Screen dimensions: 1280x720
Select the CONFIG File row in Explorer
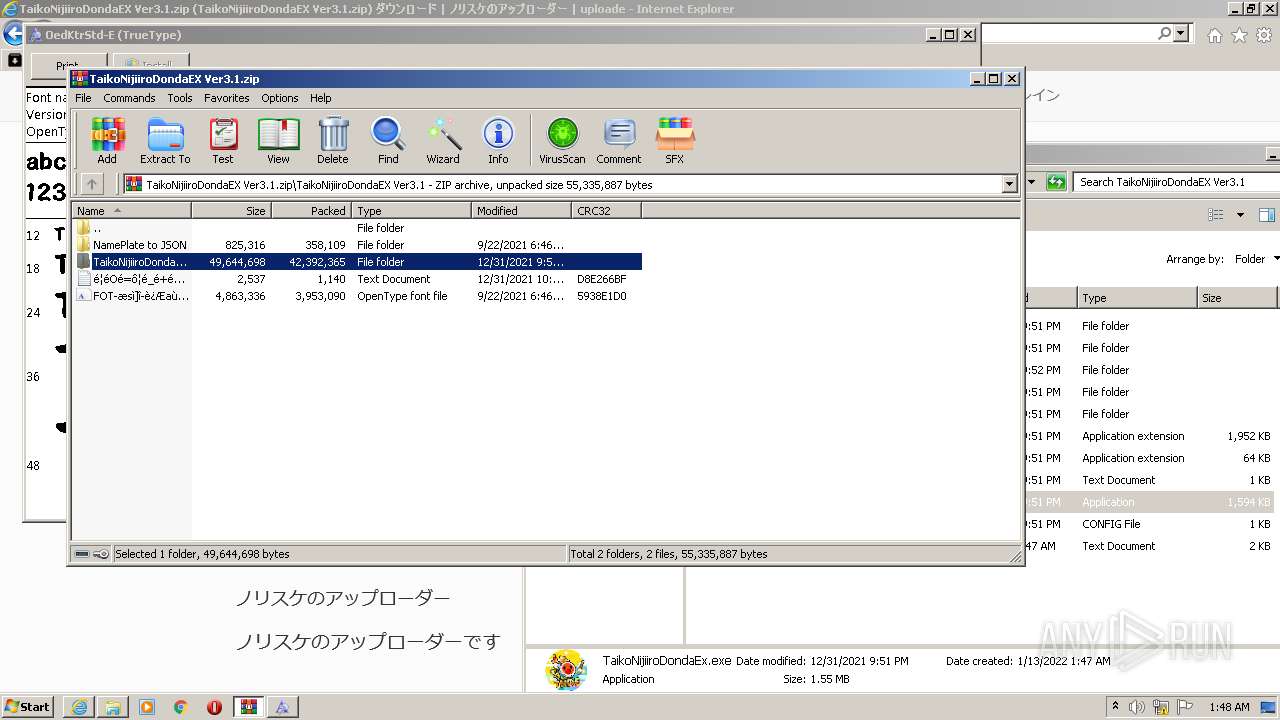[x=1152, y=524]
